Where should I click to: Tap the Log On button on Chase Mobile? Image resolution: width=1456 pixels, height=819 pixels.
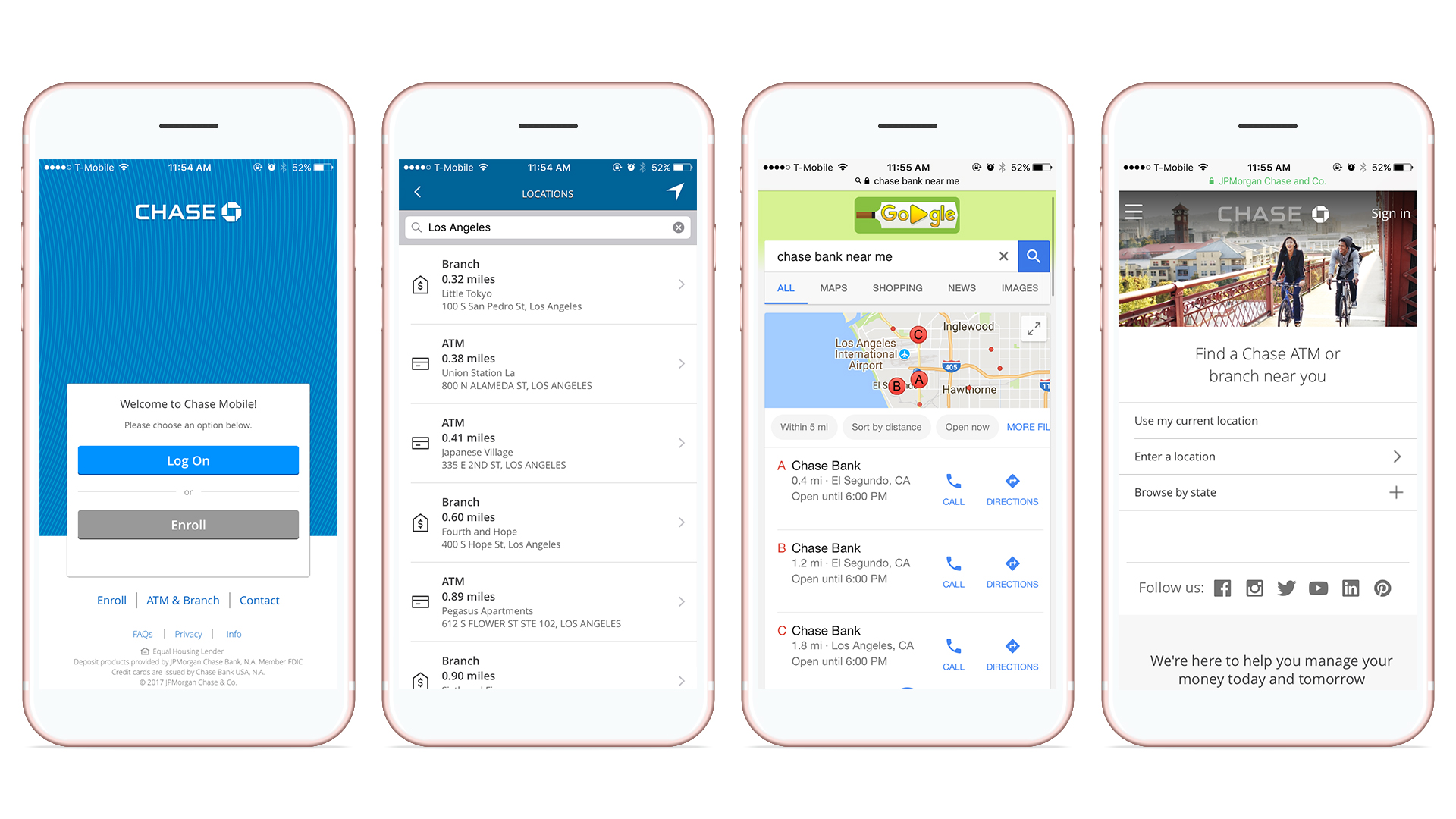[x=189, y=457]
